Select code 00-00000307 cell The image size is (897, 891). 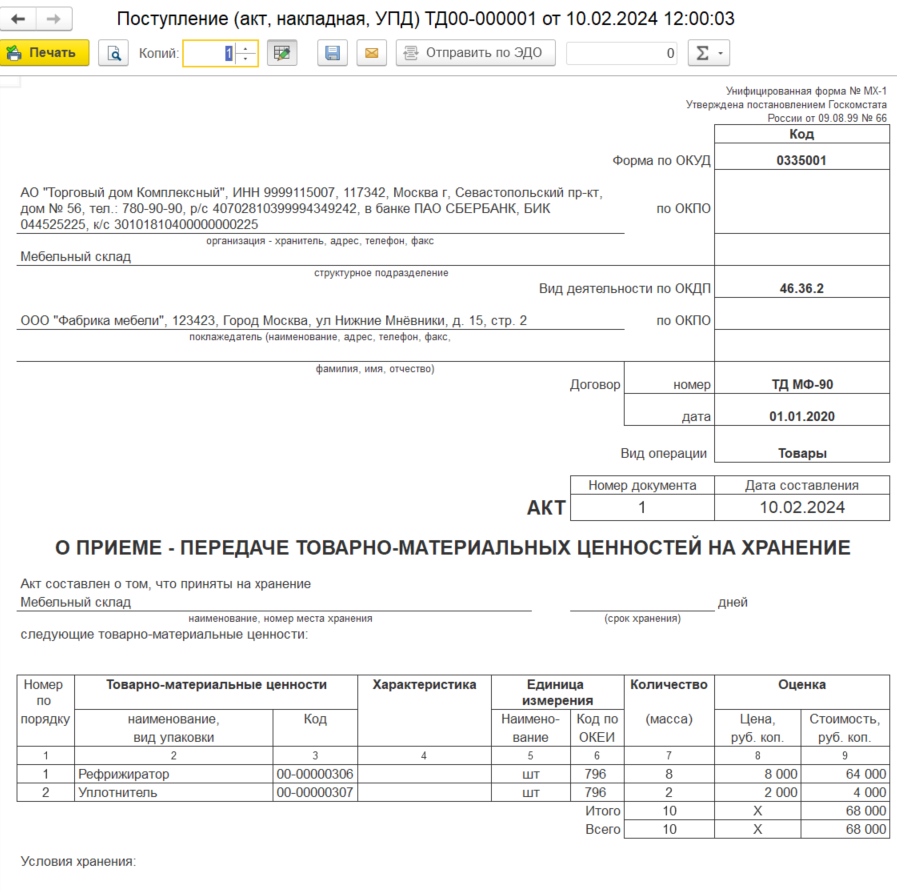[315, 792]
